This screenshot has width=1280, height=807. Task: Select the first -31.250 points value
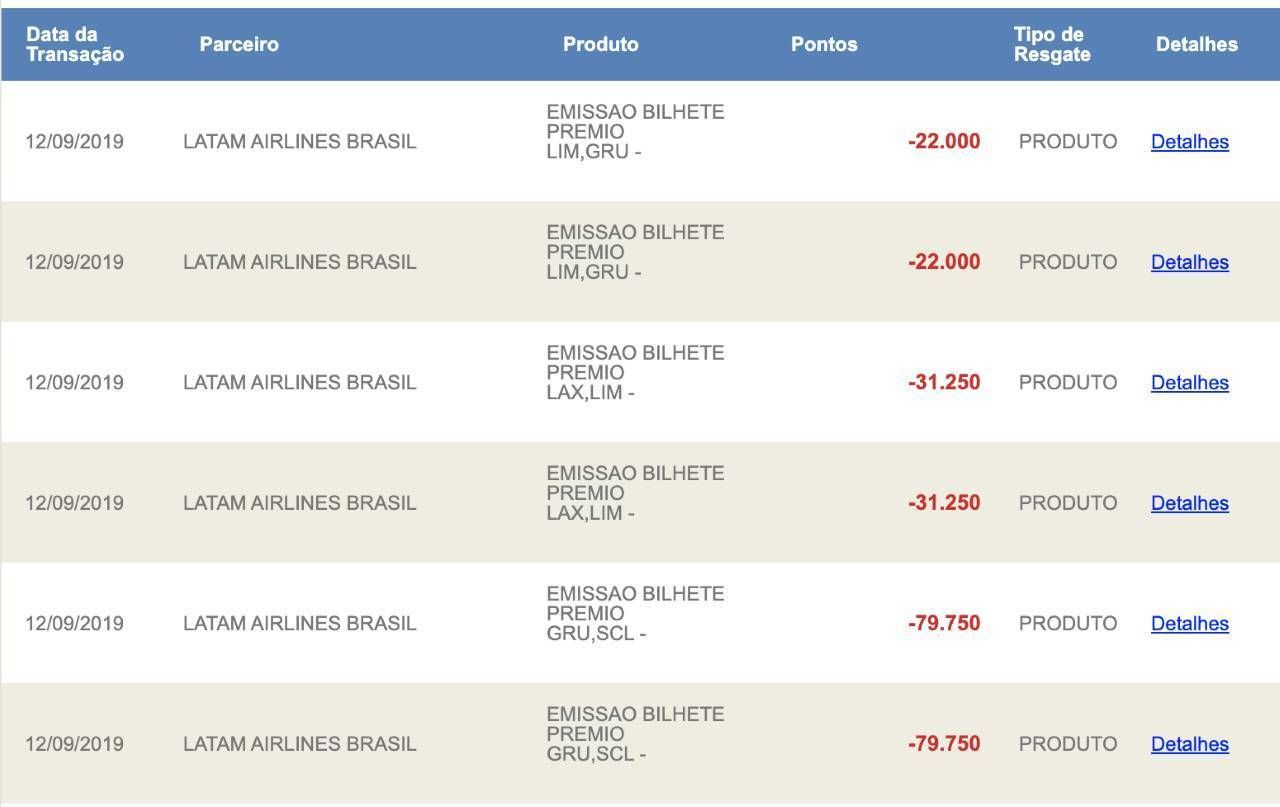point(944,383)
